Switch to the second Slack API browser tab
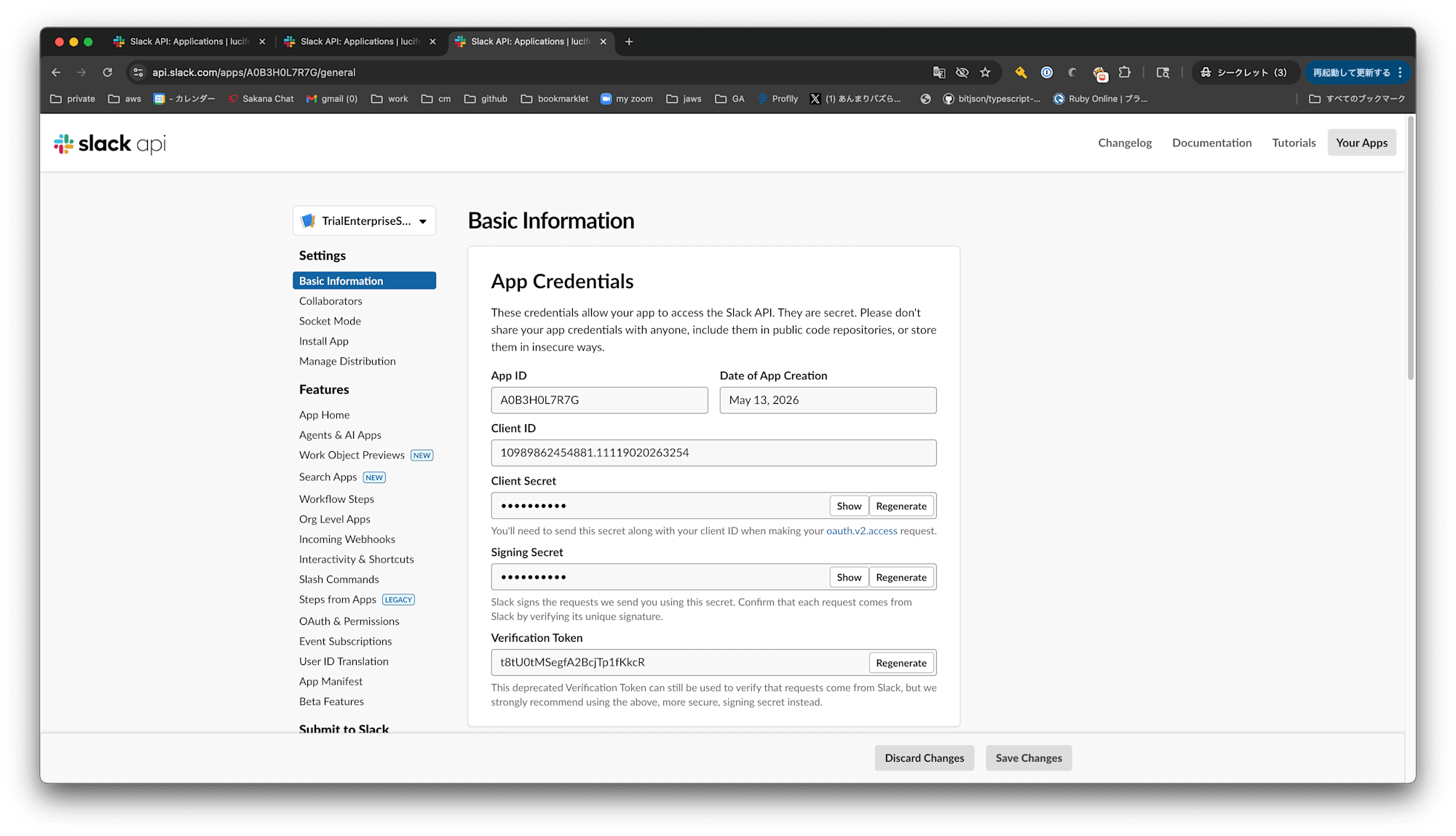This screenshot has width=1456, height=836. pyautogui.click(x=360, y=41)
